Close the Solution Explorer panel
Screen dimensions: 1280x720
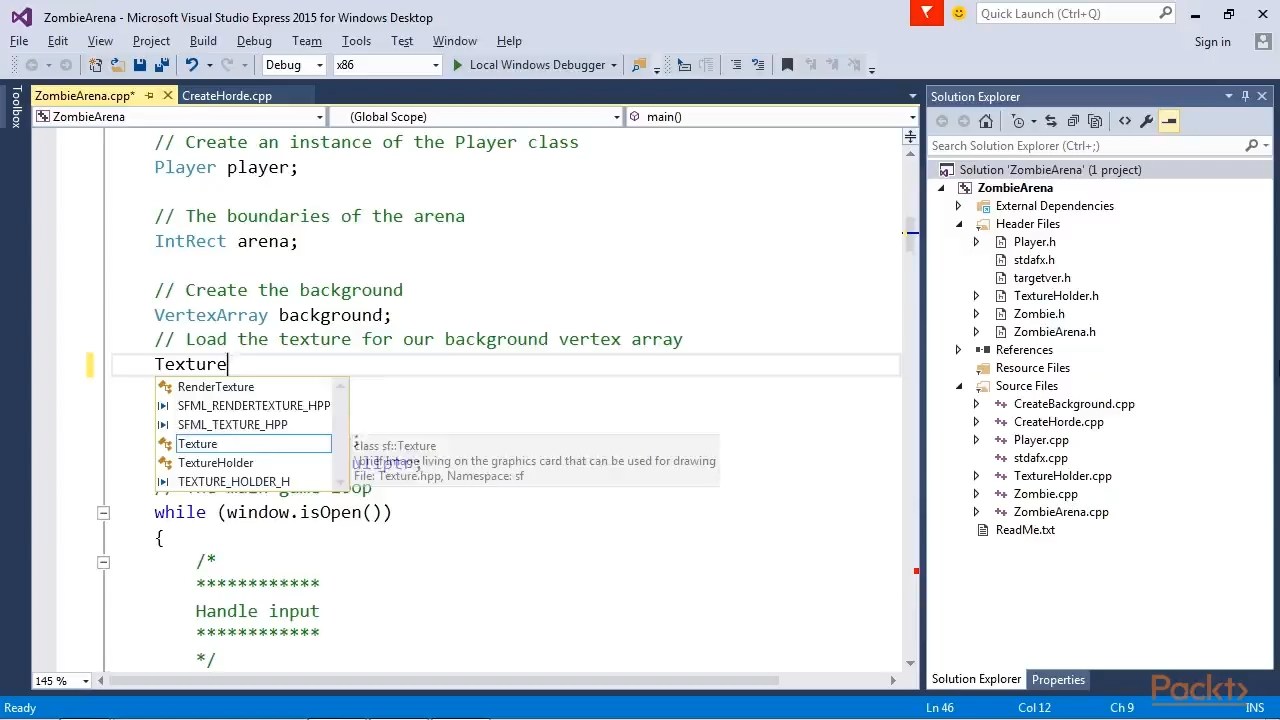point(1262,96)
